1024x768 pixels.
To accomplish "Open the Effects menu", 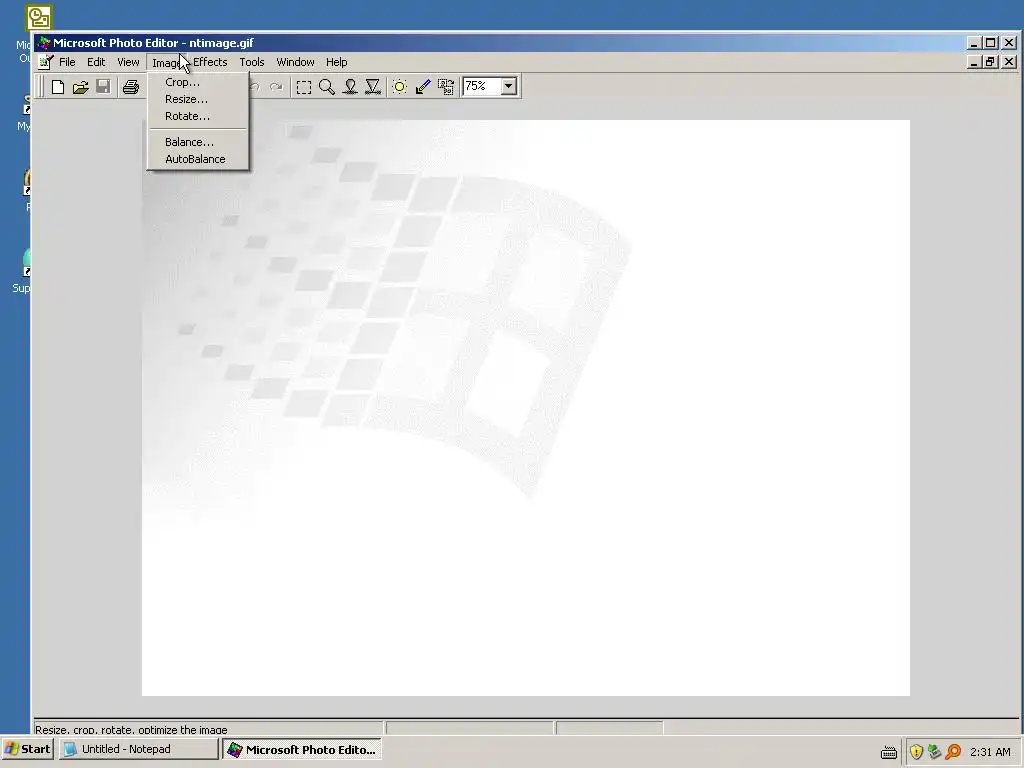I will click(x=210, y=62).
